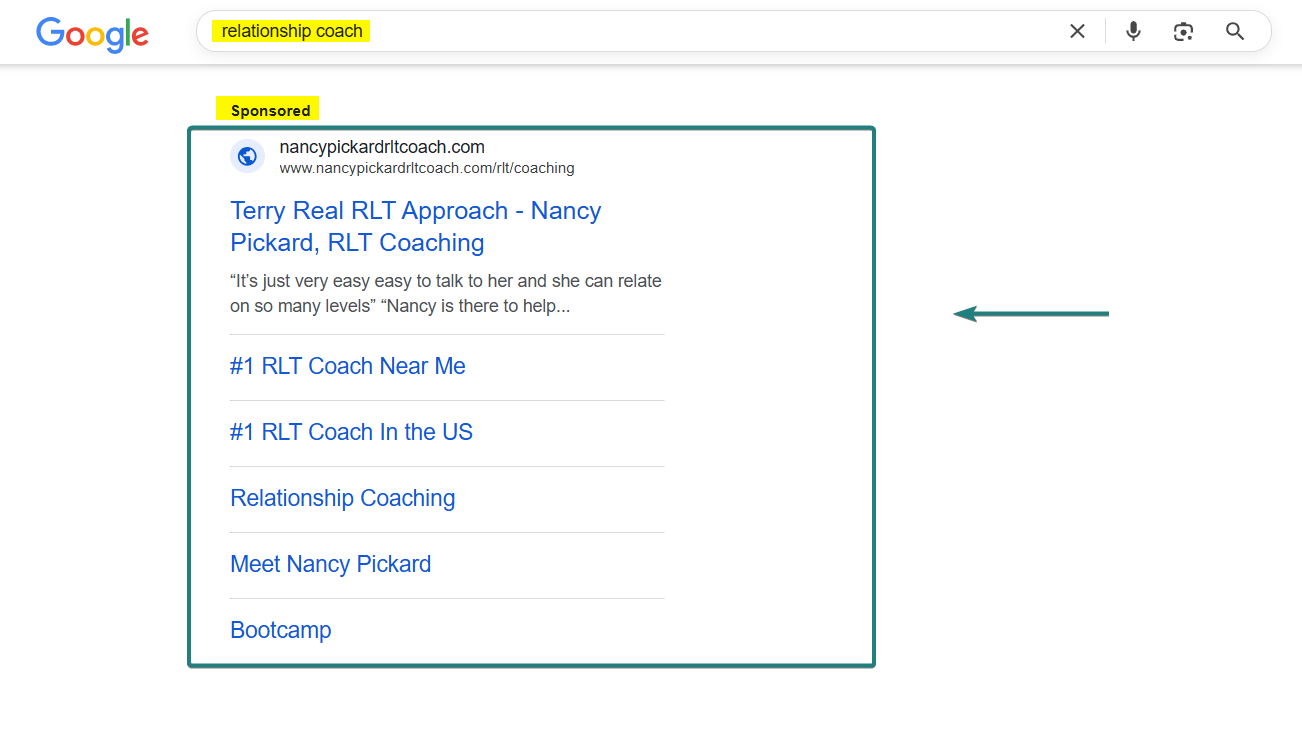The height and width of the screenshot is (729, 1302).
Task: Click the nancypickardrltcoach.com site name
Action: [x=382, y=147]
